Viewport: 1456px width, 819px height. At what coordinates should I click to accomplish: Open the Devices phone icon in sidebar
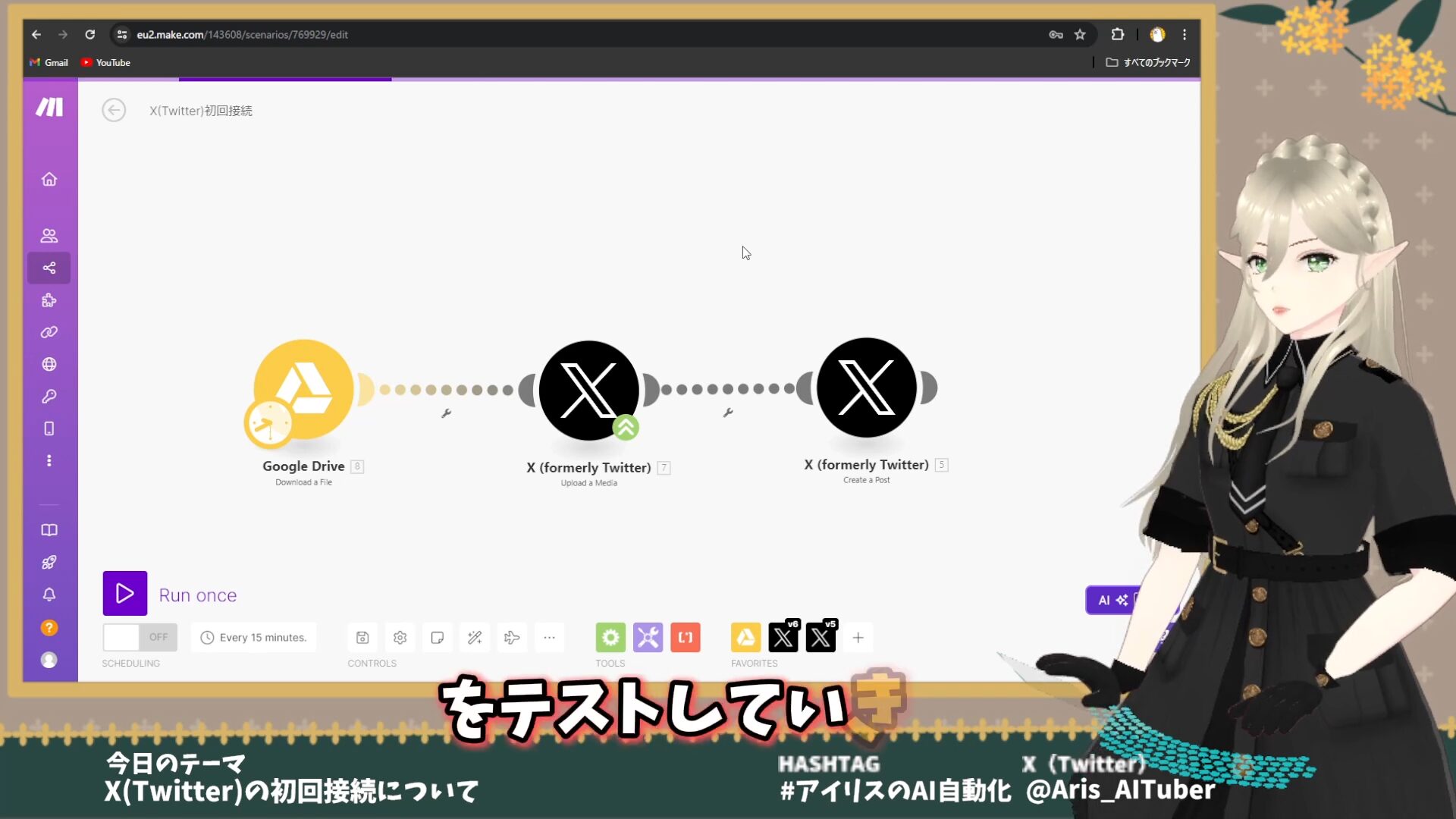(49, 428)
